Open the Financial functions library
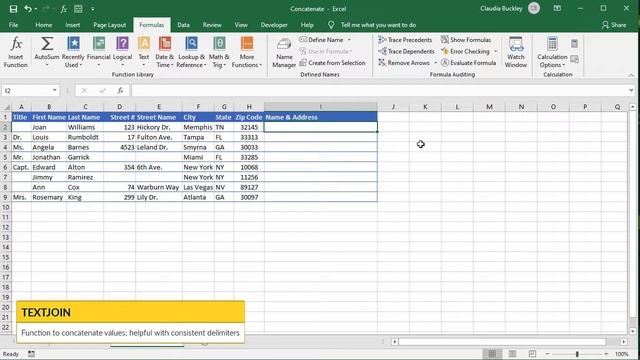 [x=98, y=52]
